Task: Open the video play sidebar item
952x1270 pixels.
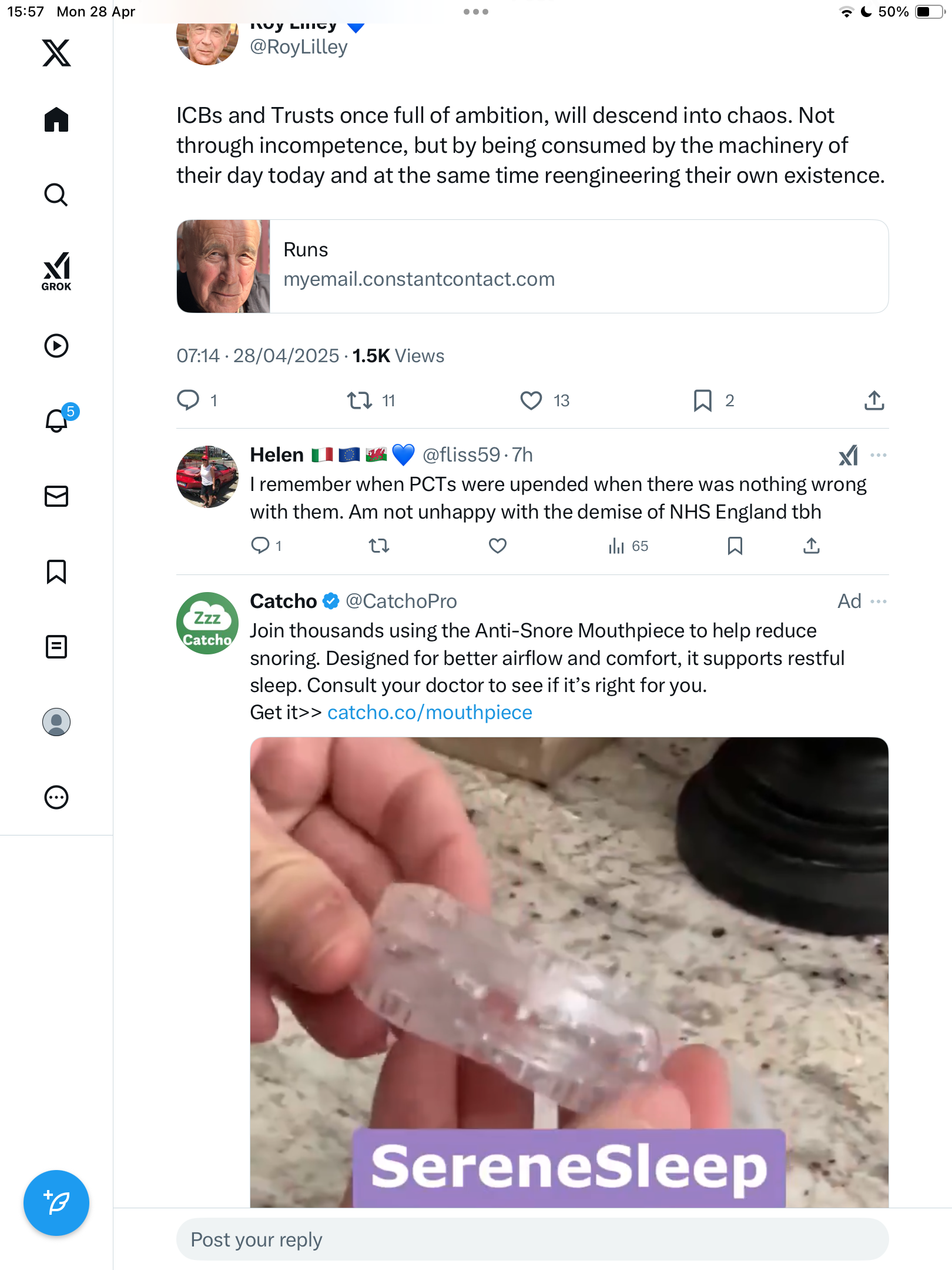Action: (56, 346)
